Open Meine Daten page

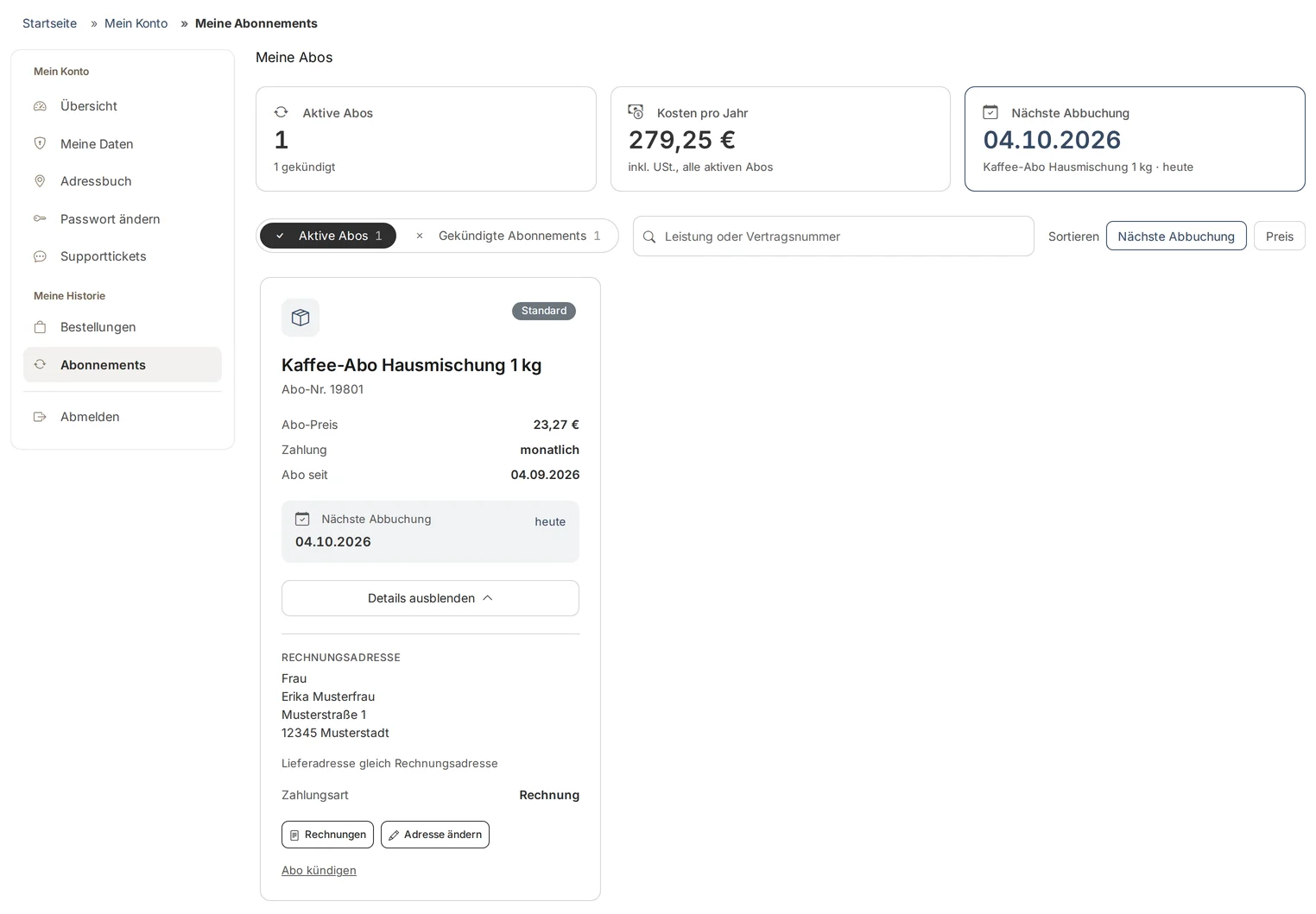coord(122,144)
